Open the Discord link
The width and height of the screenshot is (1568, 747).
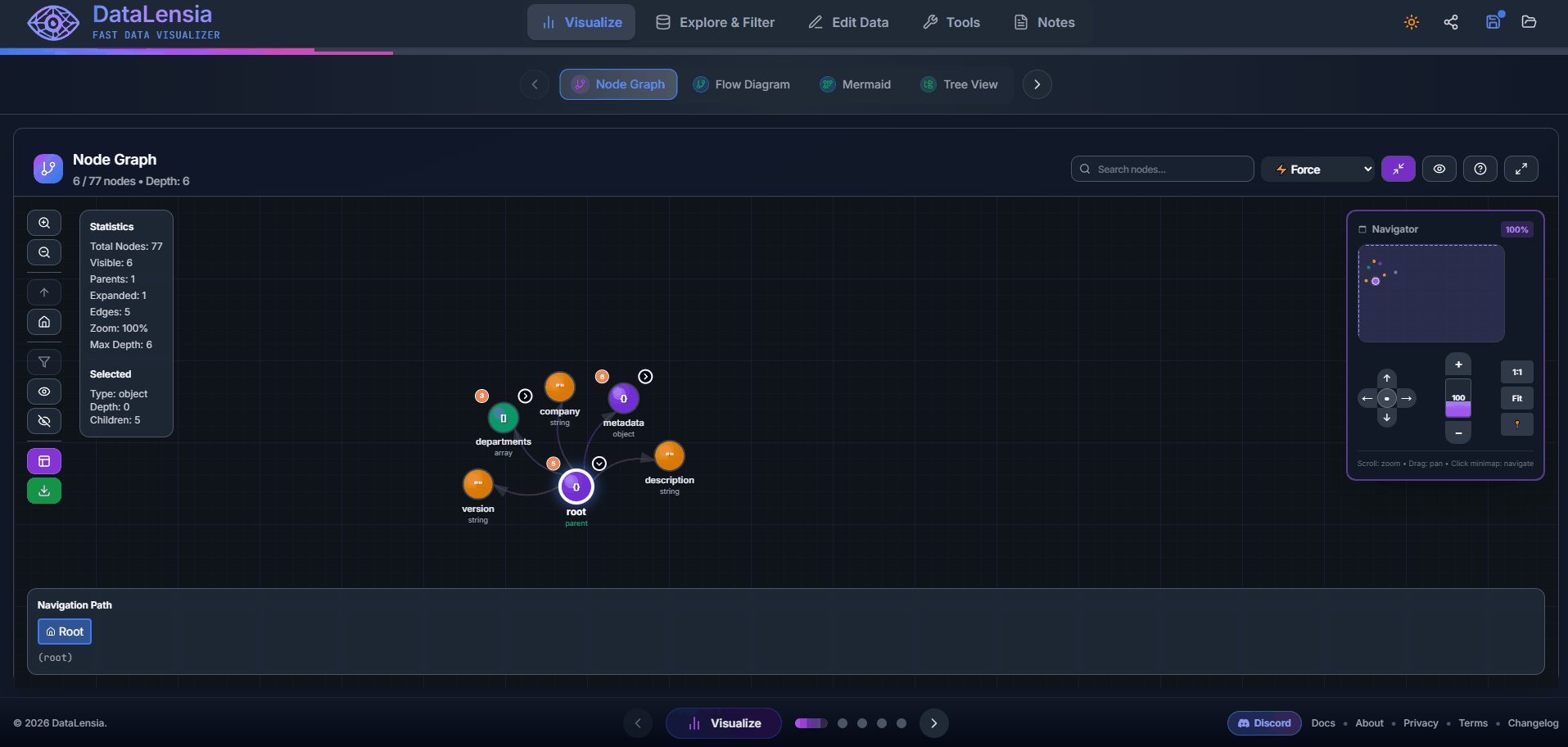1264,723
